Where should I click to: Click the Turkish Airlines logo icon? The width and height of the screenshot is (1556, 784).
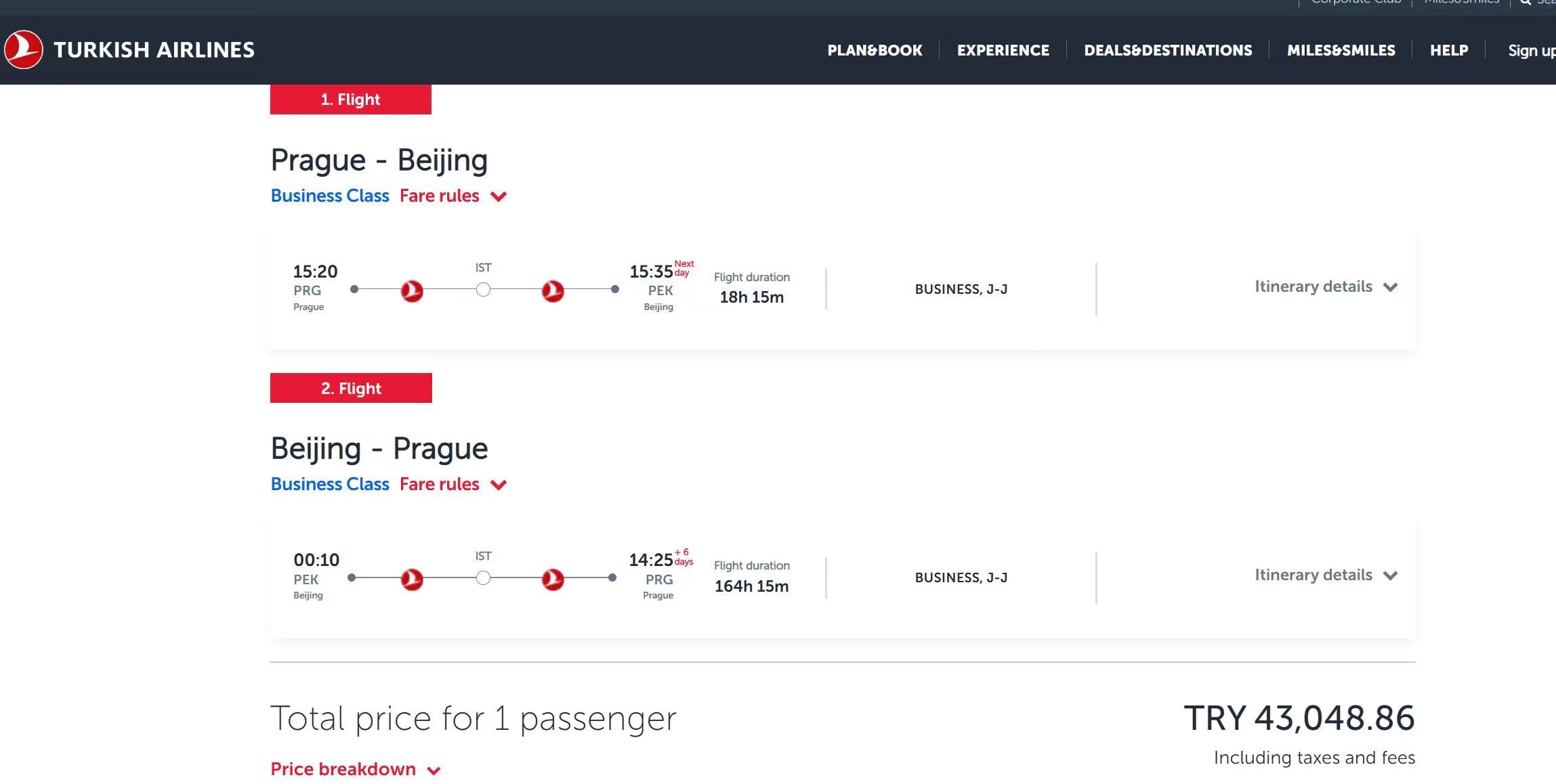pos(24,49)
